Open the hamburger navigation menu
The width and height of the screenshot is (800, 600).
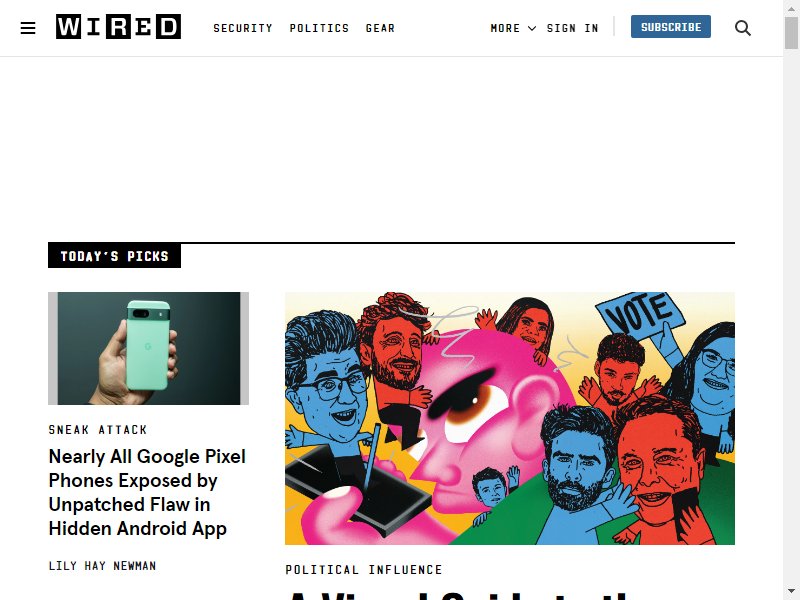tap(28, 28)
